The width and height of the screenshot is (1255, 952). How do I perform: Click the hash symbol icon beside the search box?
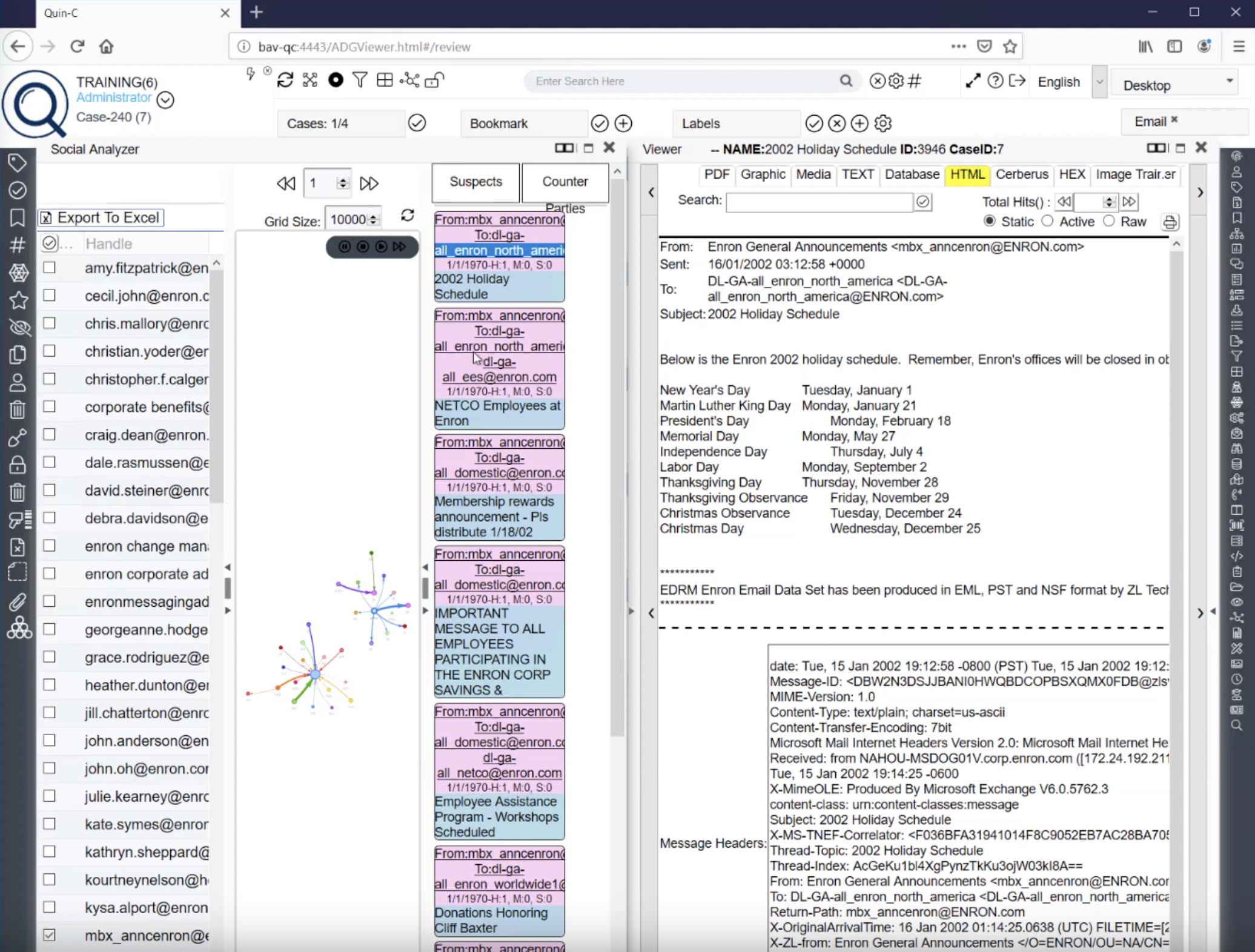pyautogui.click(x=914, y=81)
